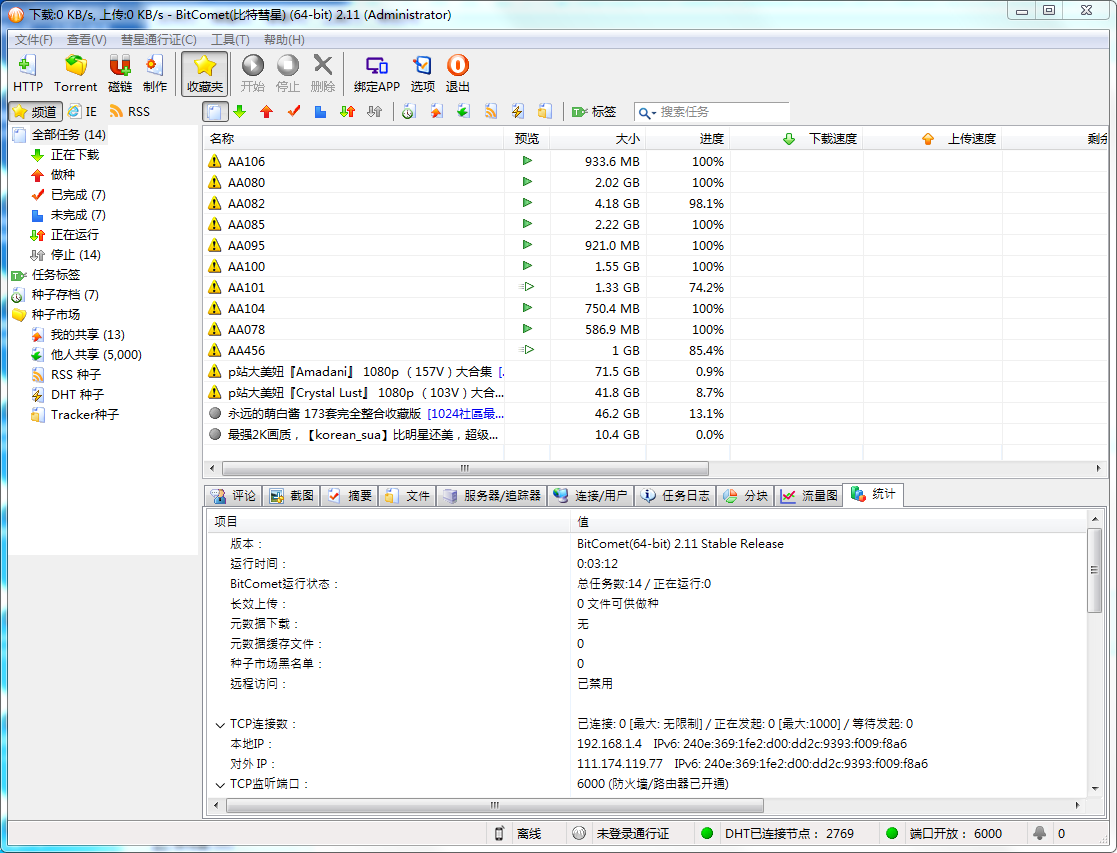The height and width of the screenshot is (853, 1117).
Task: Click the 开始 start task icon
Action: point(252,73)
